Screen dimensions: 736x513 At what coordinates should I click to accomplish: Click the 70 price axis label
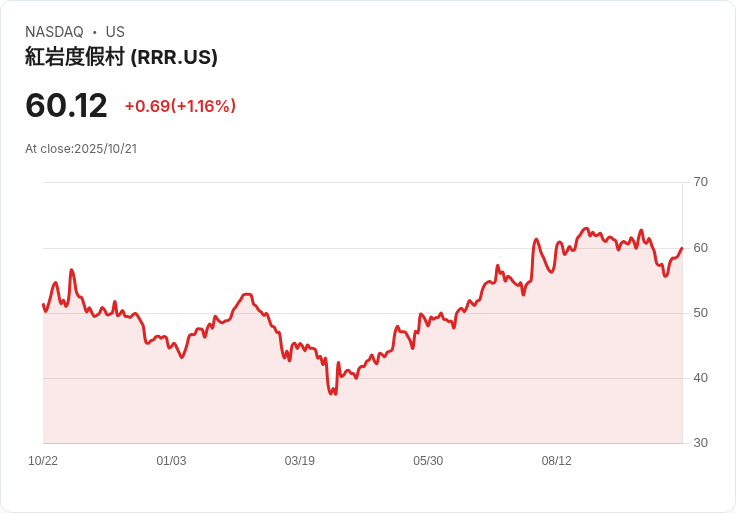pos(700,182)
